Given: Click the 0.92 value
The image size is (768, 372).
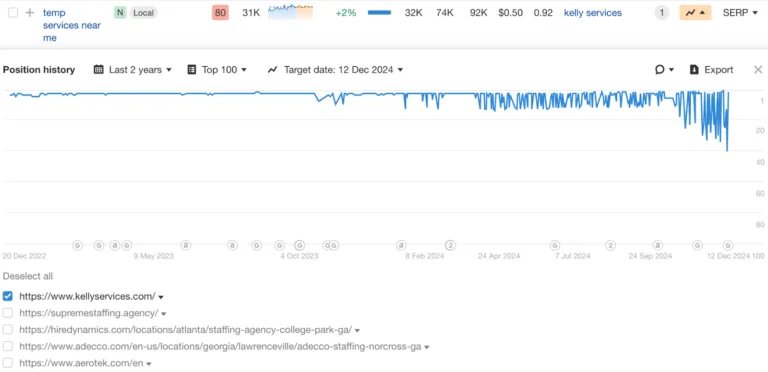Looking at the screenshot, I should [543, 13].
